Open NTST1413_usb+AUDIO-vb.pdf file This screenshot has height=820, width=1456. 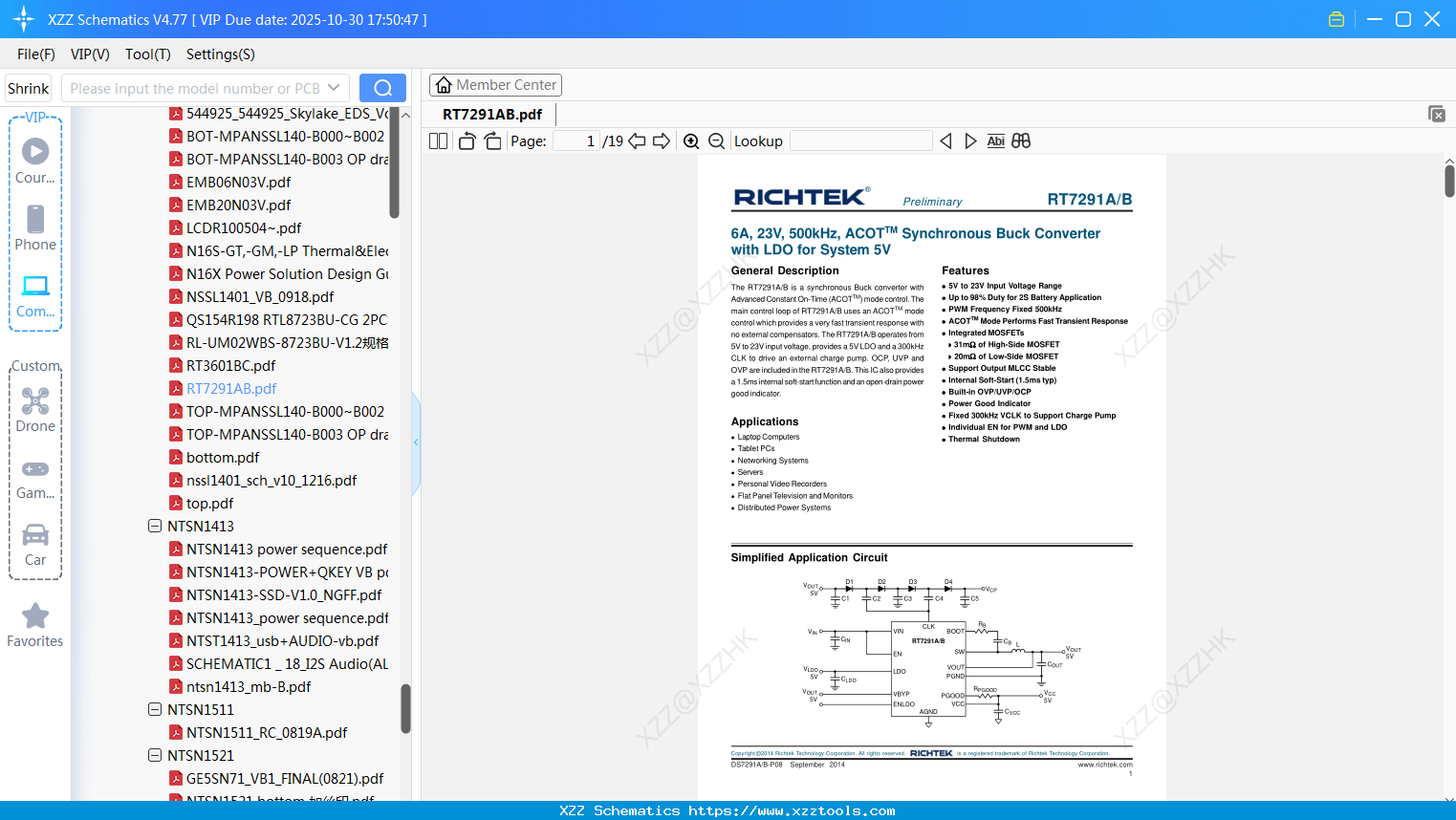pos(282,640)
